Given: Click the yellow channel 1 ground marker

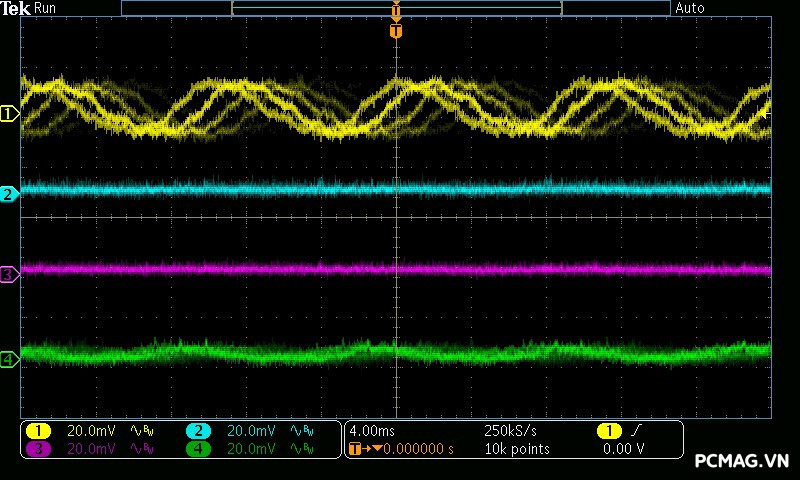Looking at the screenshot, I should (9, 114).
